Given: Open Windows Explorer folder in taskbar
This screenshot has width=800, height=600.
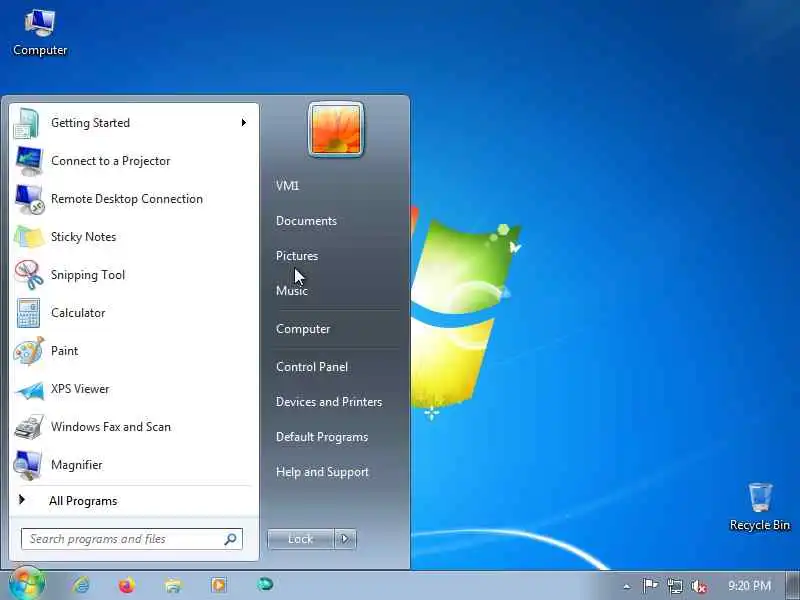Looking at the screenshot, I should (173, 585).
